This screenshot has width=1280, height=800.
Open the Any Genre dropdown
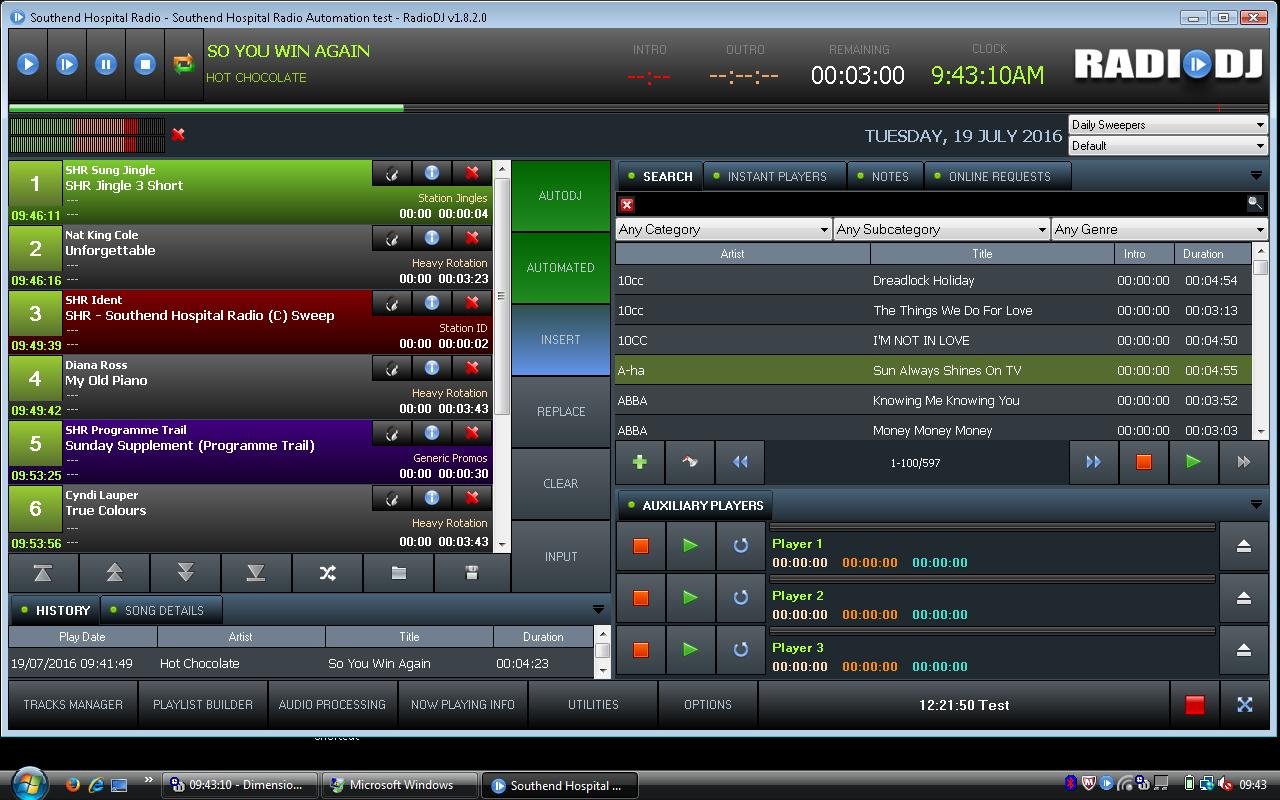click(1159, 229)
